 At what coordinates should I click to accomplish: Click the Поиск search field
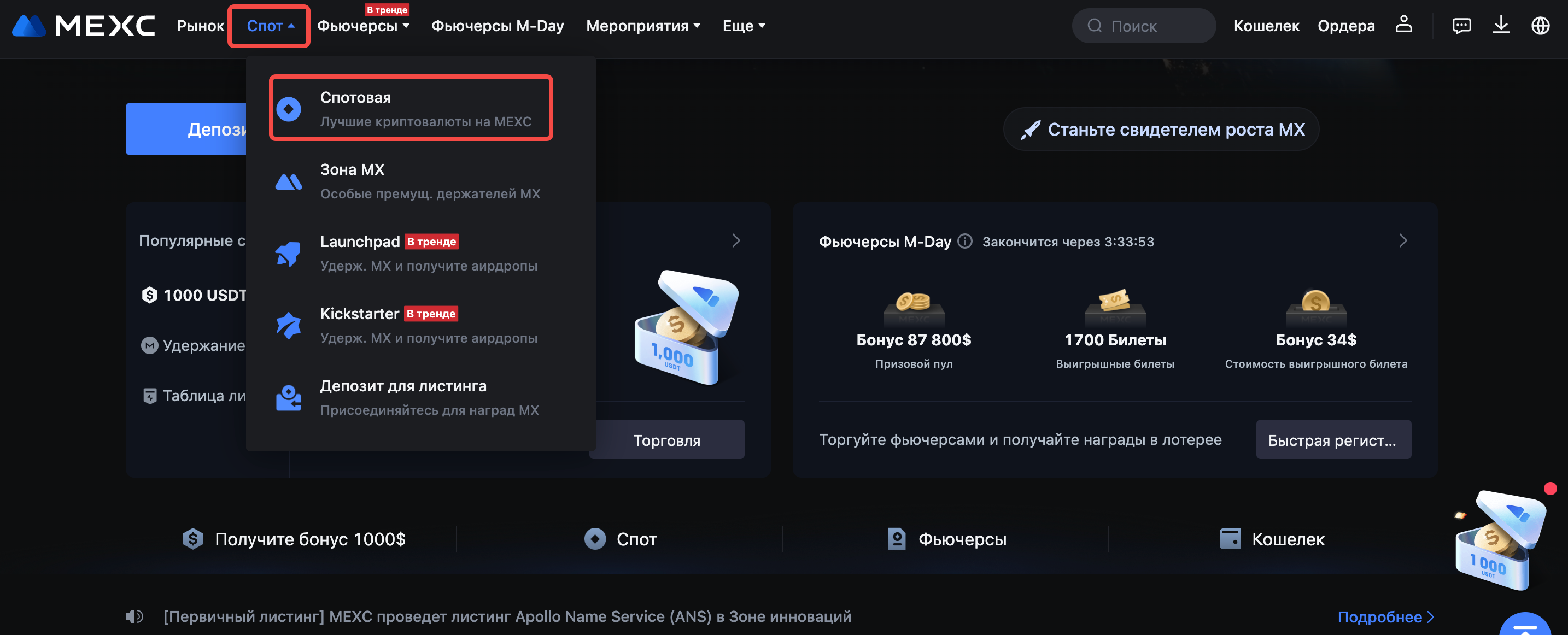pos(1144,26)
